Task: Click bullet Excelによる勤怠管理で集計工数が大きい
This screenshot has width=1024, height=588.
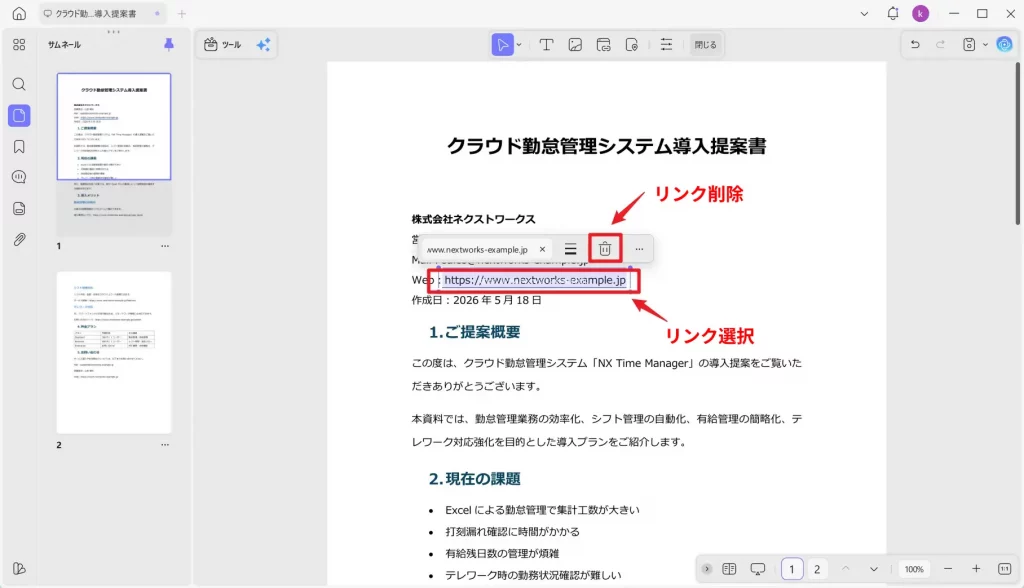Action: (x=542, y=510)
